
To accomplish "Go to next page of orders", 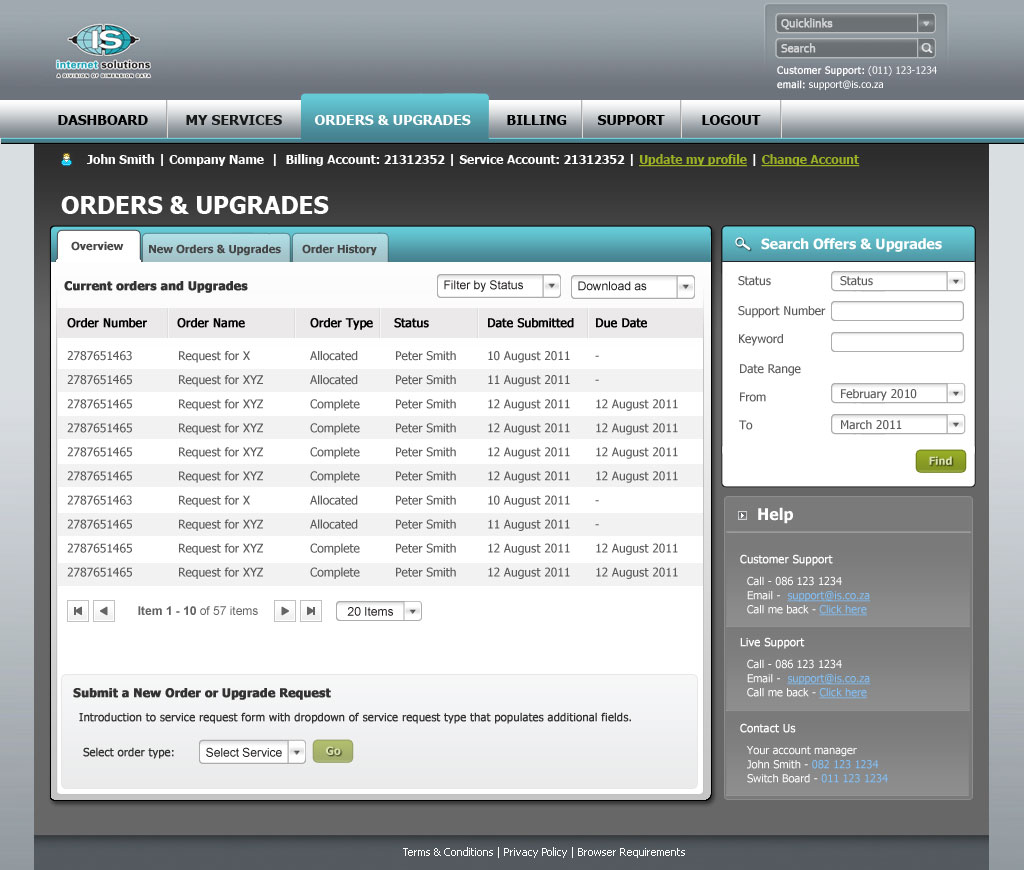I will click(285, 611).
